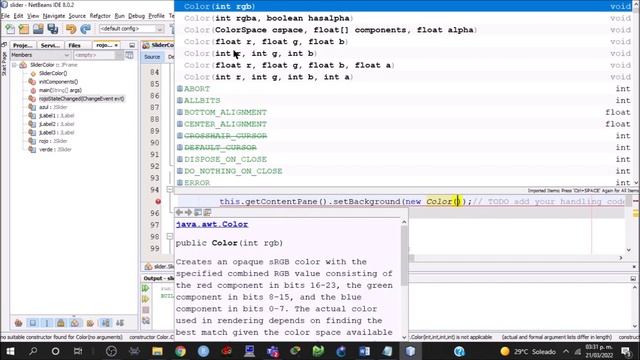Select SliderColor() constructor in navigator
Image resolution: width=640 pixels, height=360 pixels.
click(x=53, y=73)
